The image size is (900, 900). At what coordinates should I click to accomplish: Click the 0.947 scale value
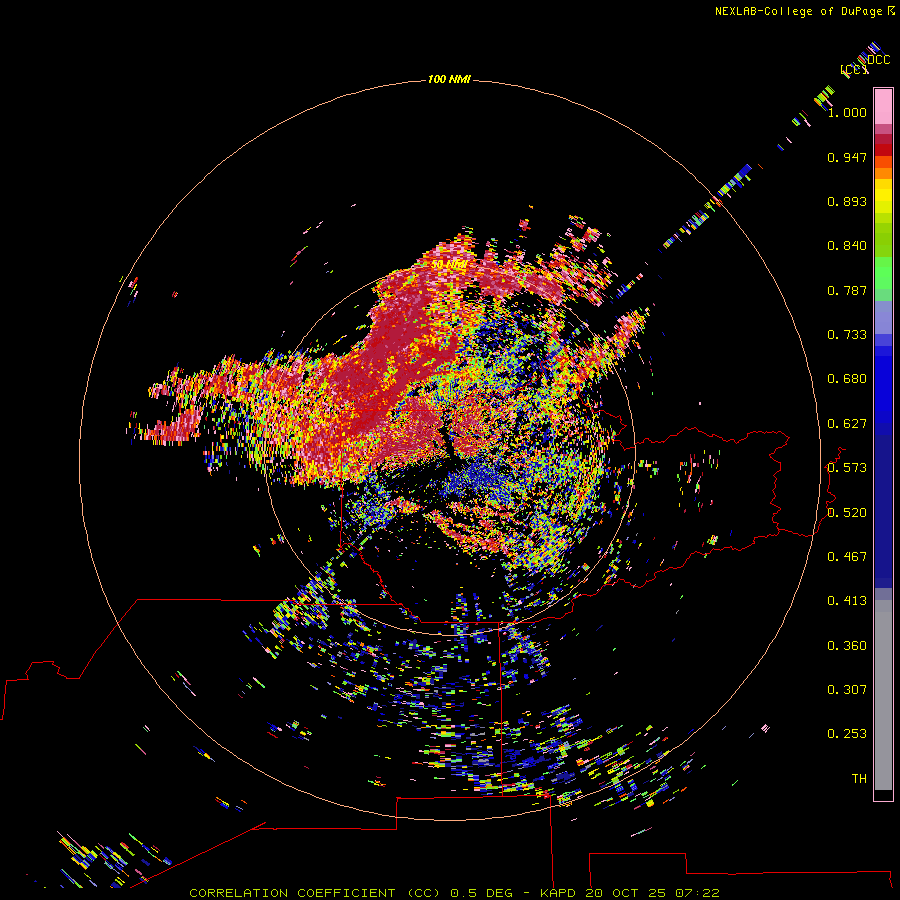coord(847,157)
